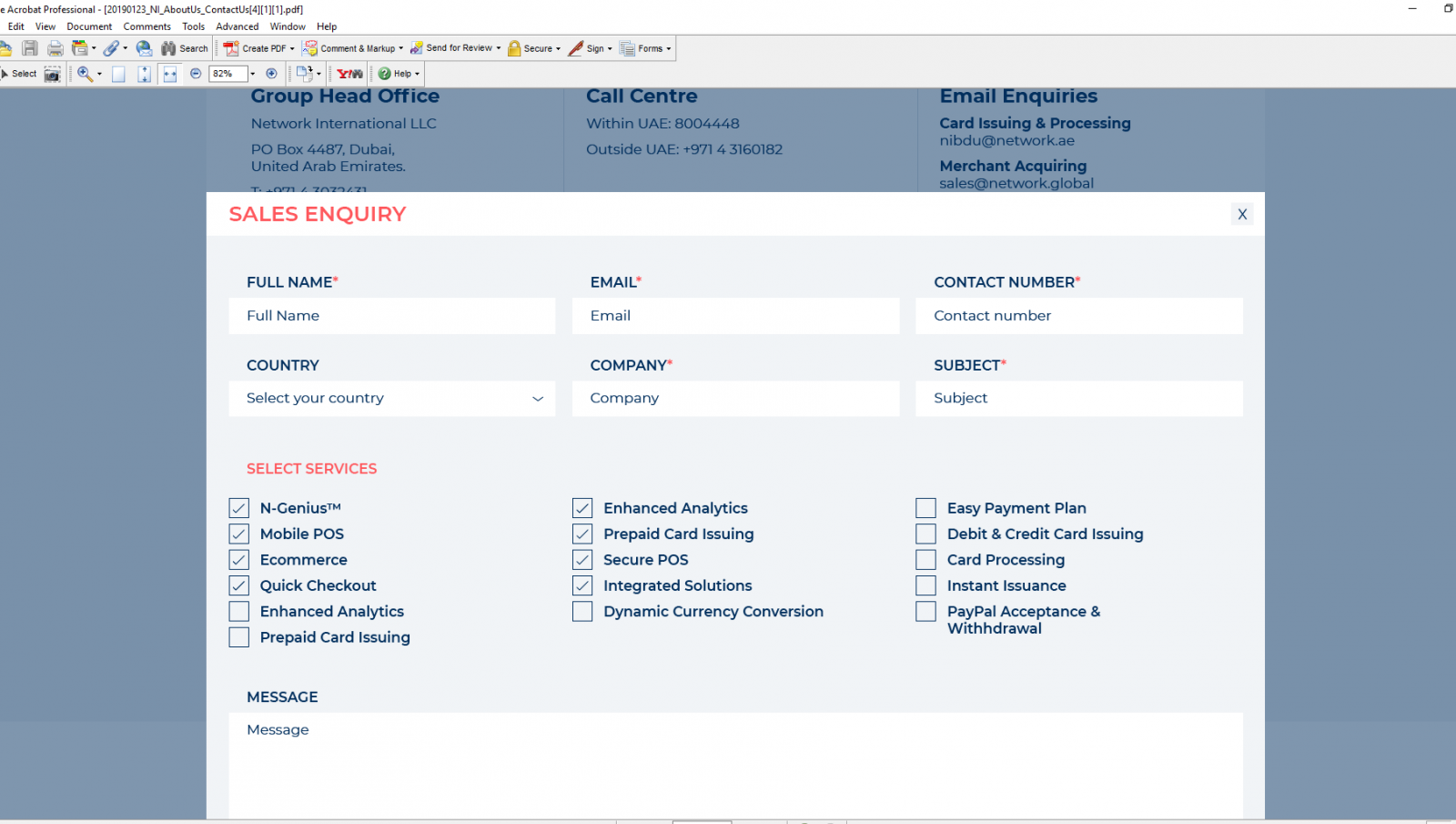Expand the Comment & Markup dropdown arrow
This screenshot has height=824, width=1456.
point(400,49)
